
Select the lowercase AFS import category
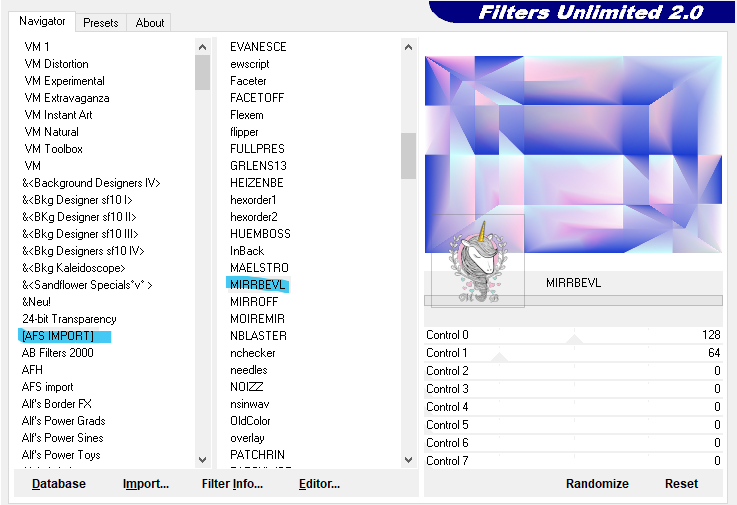[47, 387]
